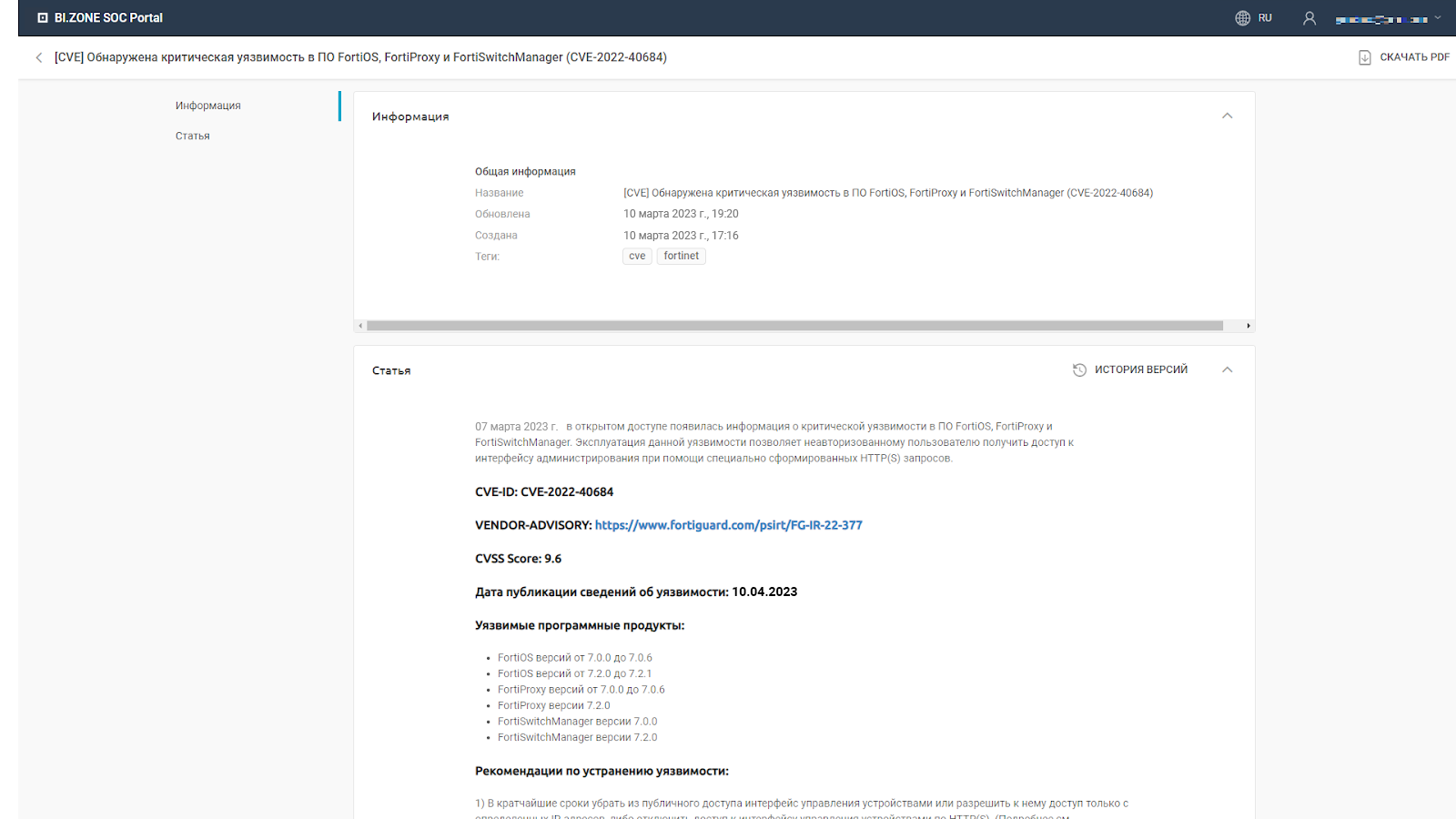This screenshot has height=819, width=1456.
Task: Click the article intro paragraph dated 07 марта 2023
Action: (x=774, y=442)
